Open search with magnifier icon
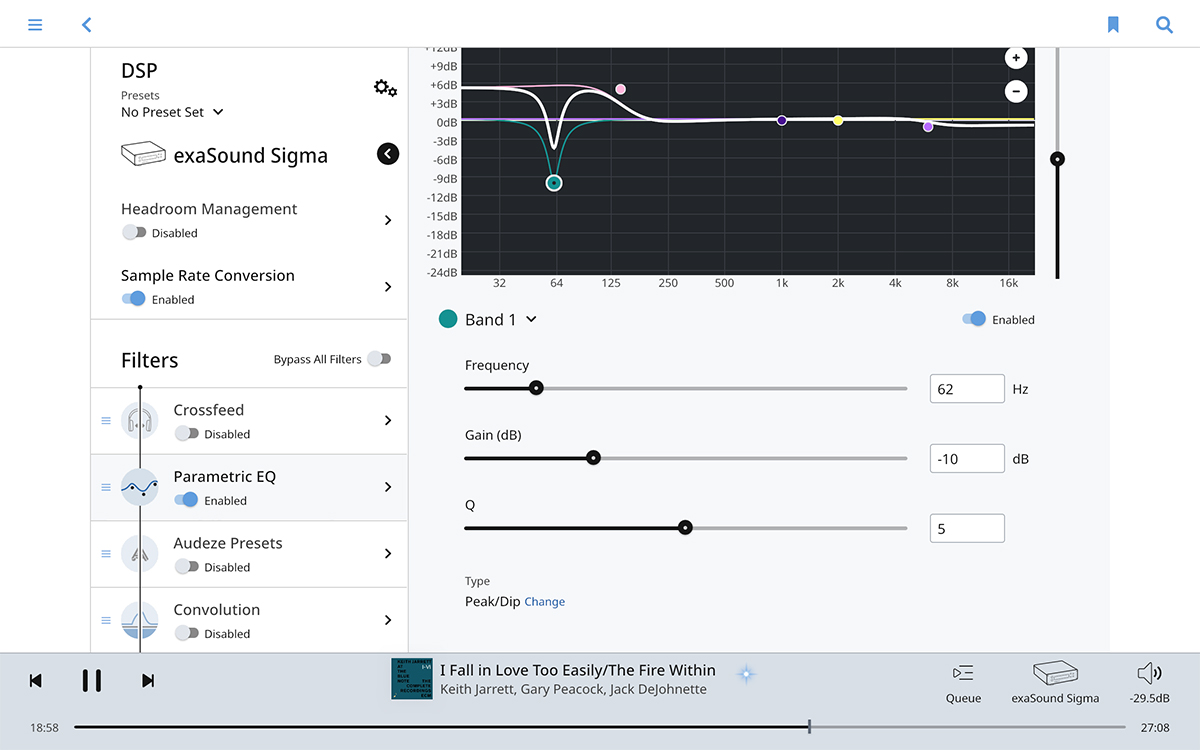The image size is (1200, 750). click(x=1164, y=25)
